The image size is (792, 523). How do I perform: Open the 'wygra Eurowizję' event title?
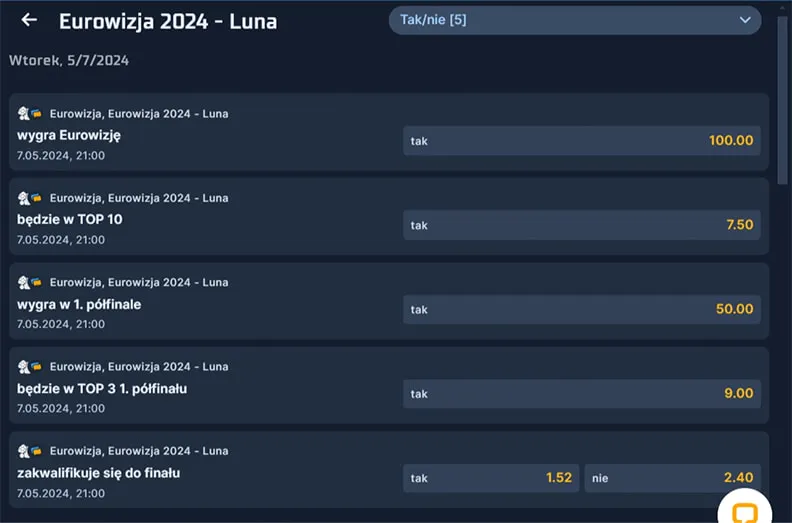(69, 135)
